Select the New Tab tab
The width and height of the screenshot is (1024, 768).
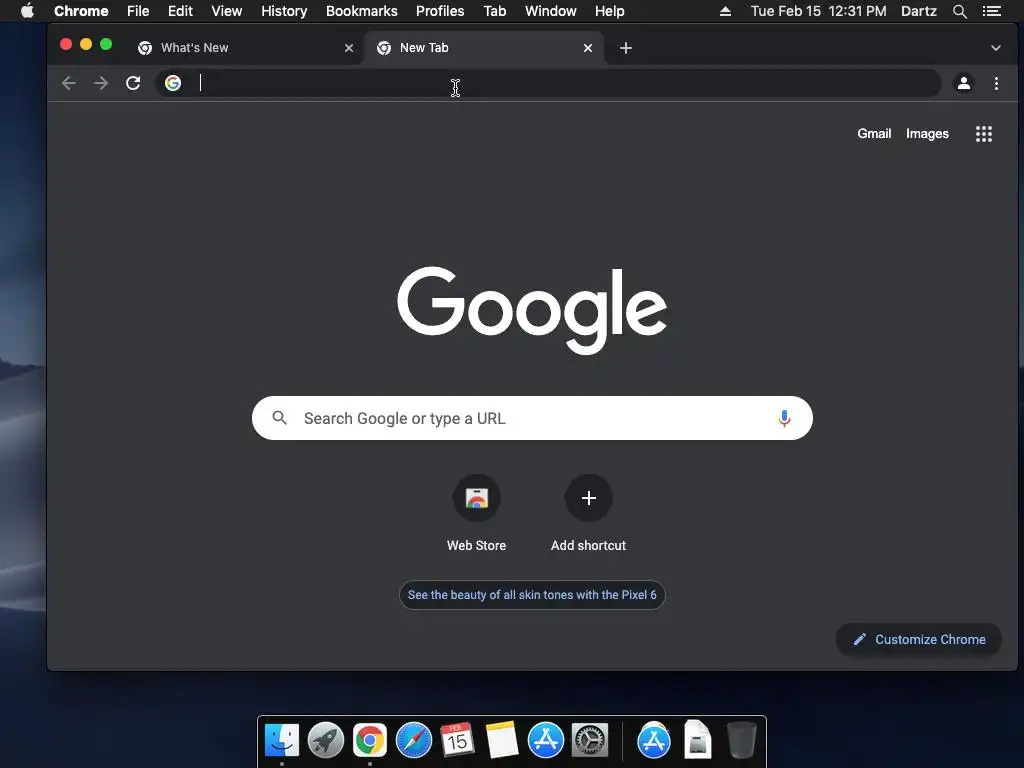[x=484, y=48]
